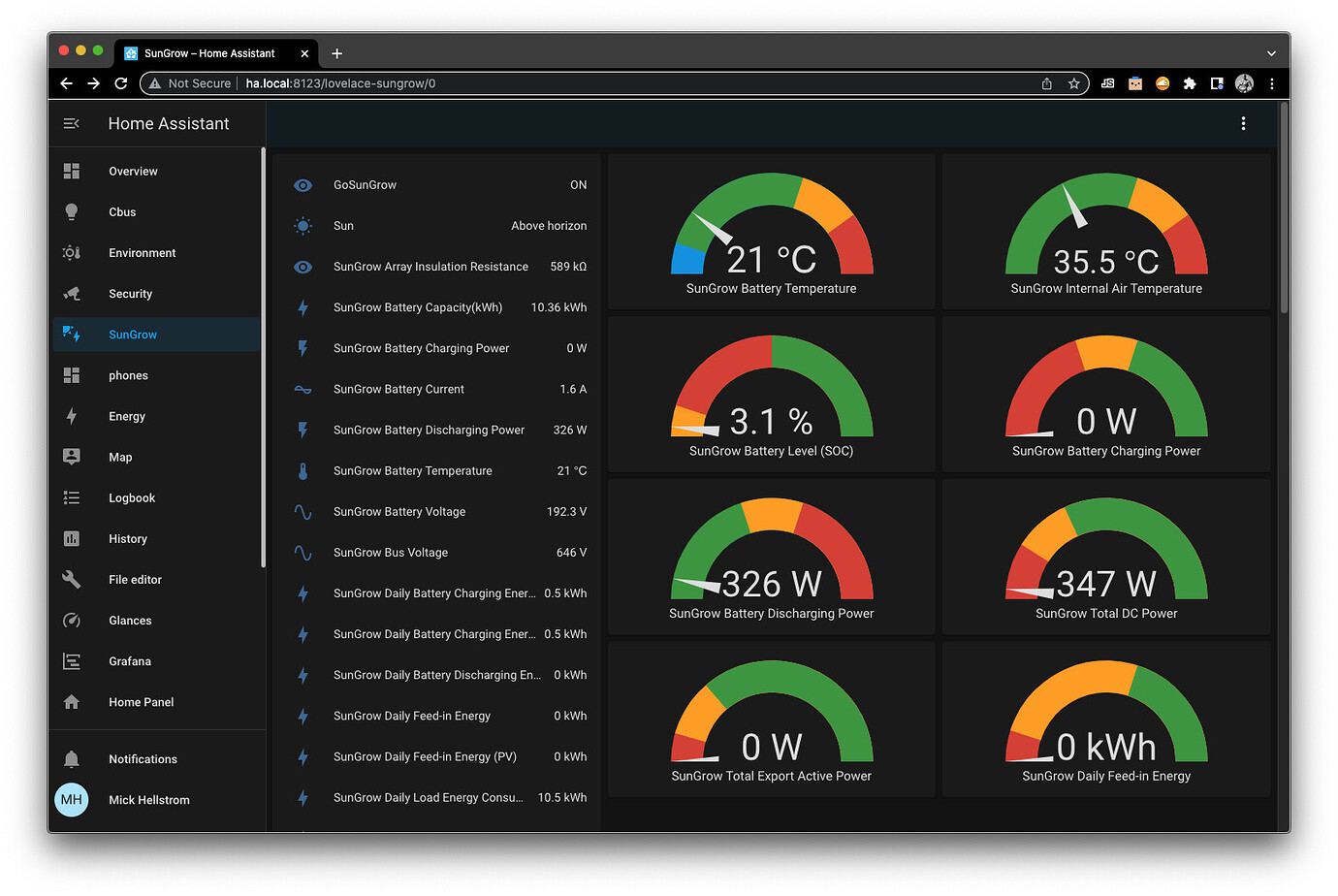Open the Total Export Active Power gauge

pyautogui.click(x=772, y=720)
